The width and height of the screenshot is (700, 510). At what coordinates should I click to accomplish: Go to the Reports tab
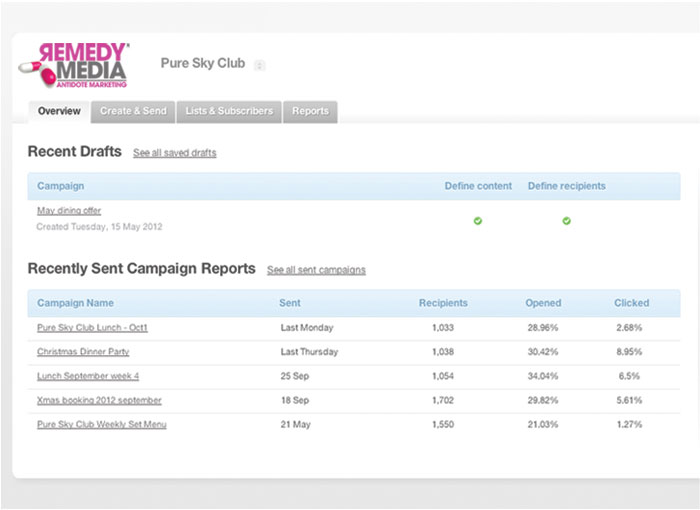point(310,111)
